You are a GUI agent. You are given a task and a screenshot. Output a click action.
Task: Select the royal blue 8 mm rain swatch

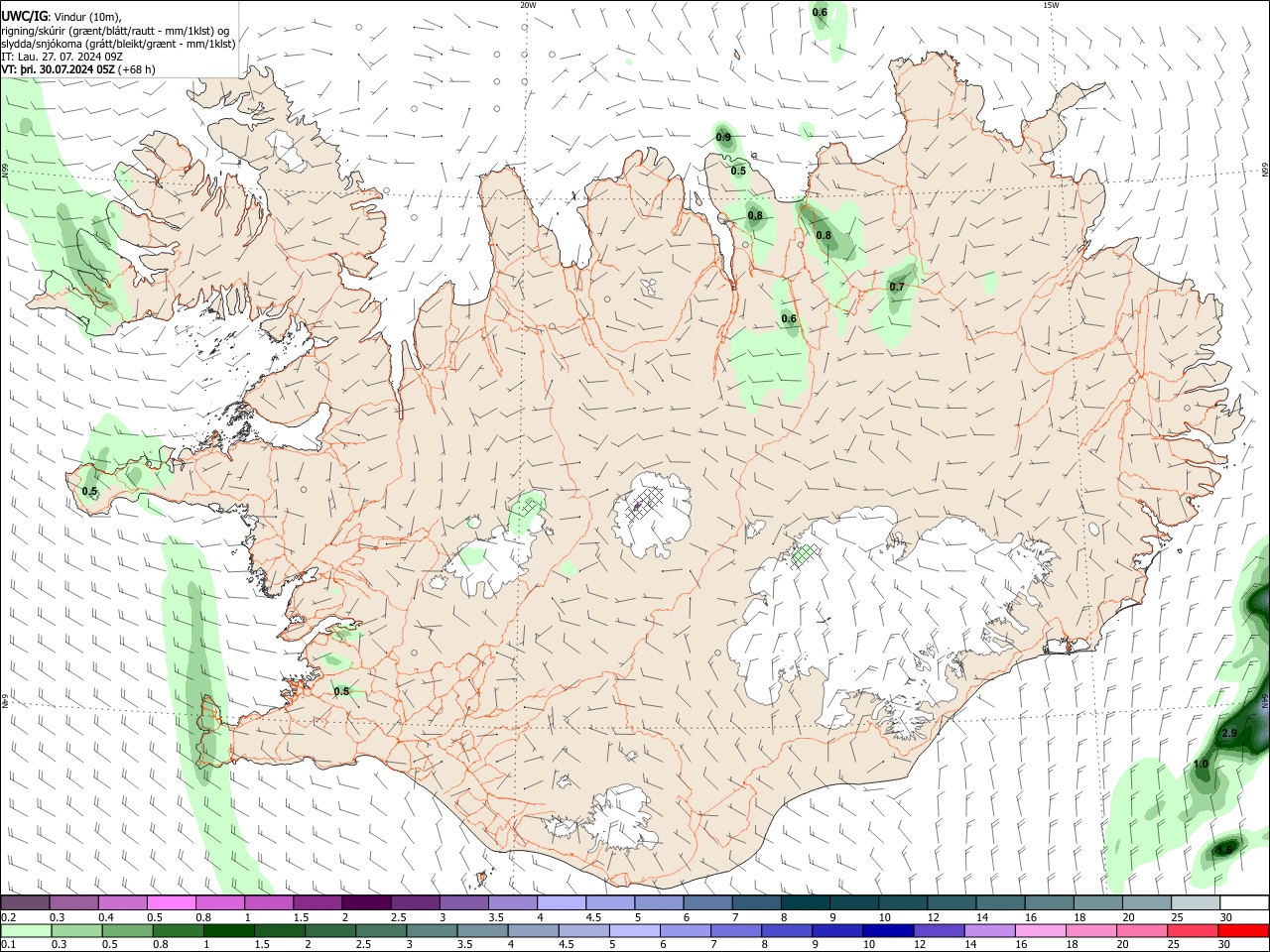(786, 930)
